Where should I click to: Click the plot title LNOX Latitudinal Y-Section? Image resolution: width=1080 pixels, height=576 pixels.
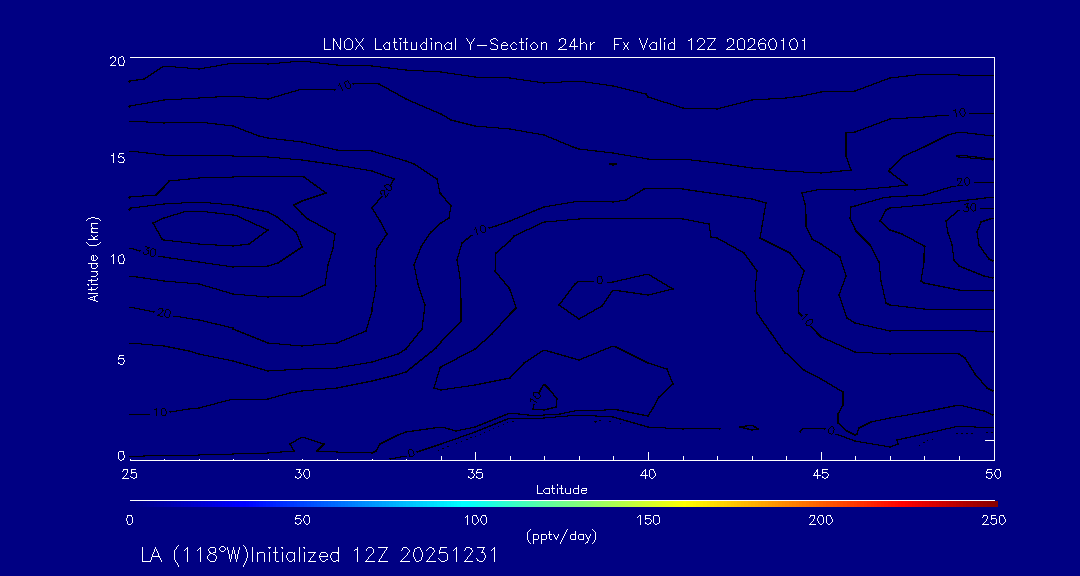coord(564,44)
